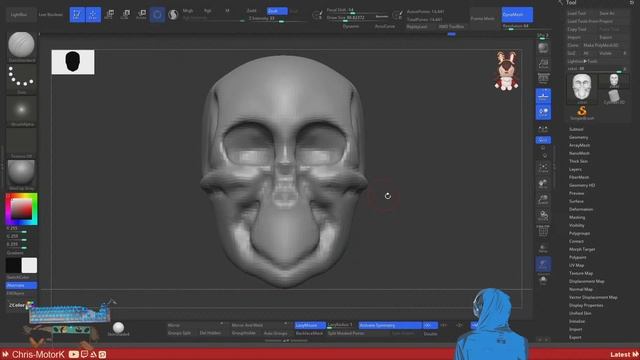Toggle the Alternate button
Viewport: 640px width, 360px height.
[21, 285]
